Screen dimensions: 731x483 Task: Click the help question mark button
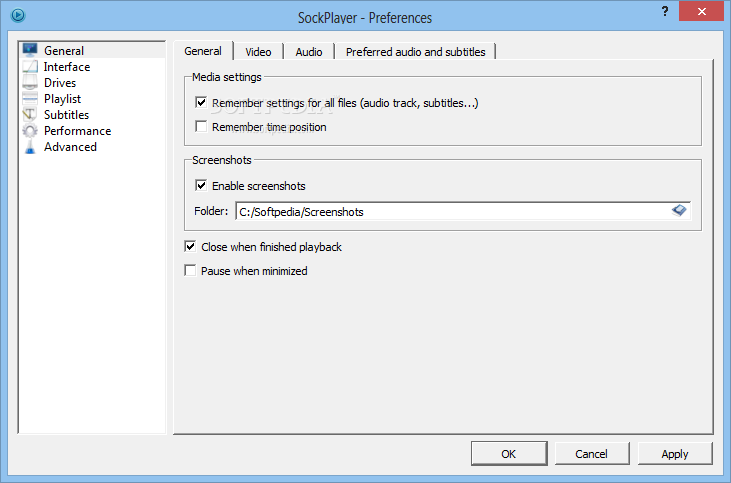665,11
